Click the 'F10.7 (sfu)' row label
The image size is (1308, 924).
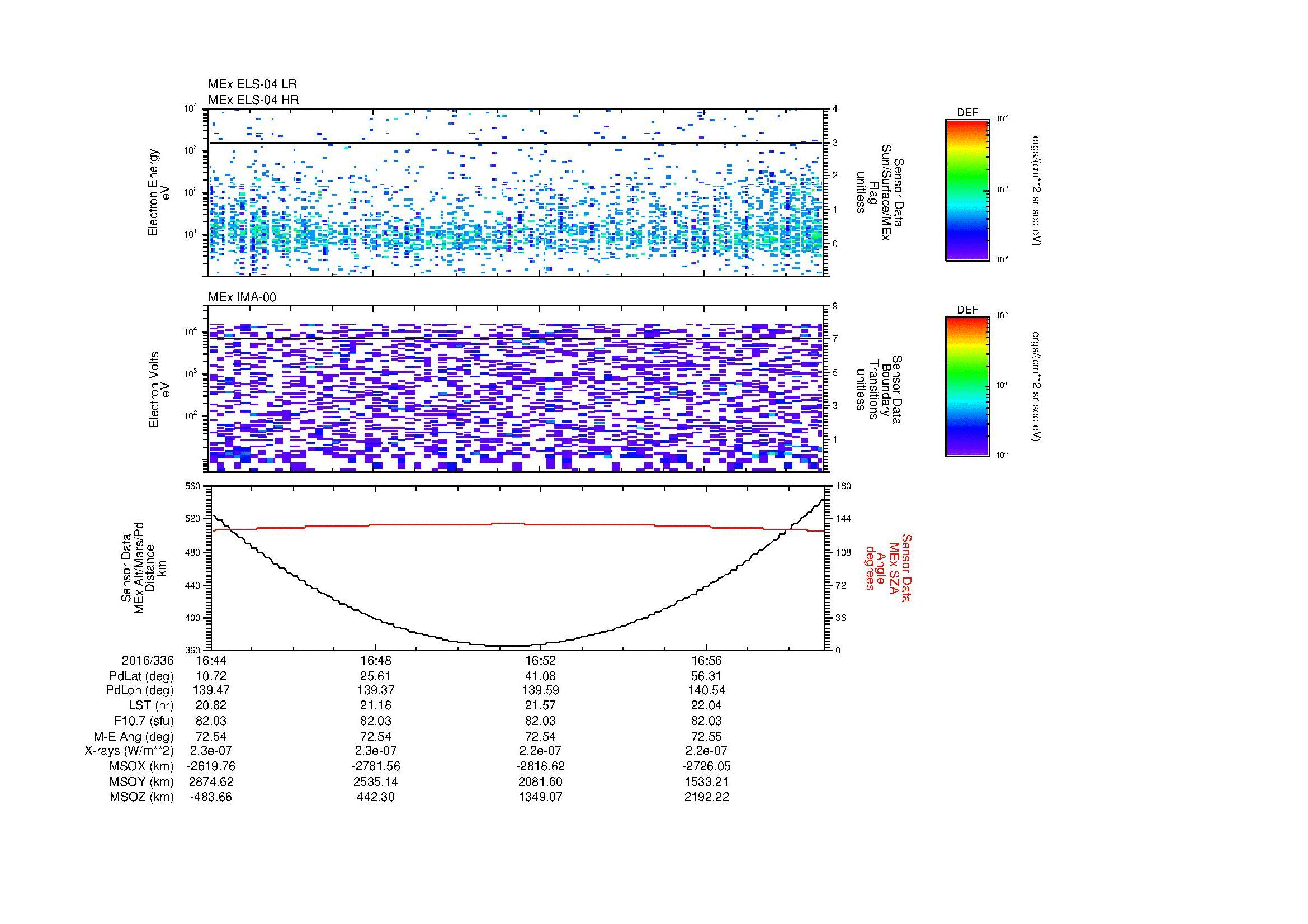click(x=144, y=721)
